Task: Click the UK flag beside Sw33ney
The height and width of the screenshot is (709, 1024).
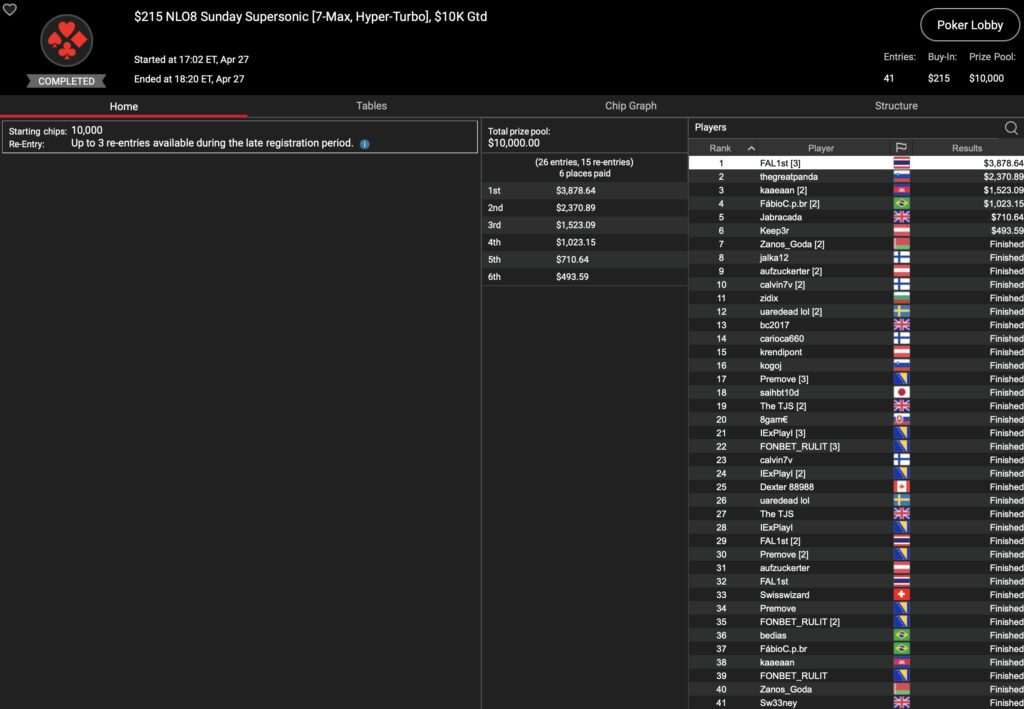Action: (901, 702)
